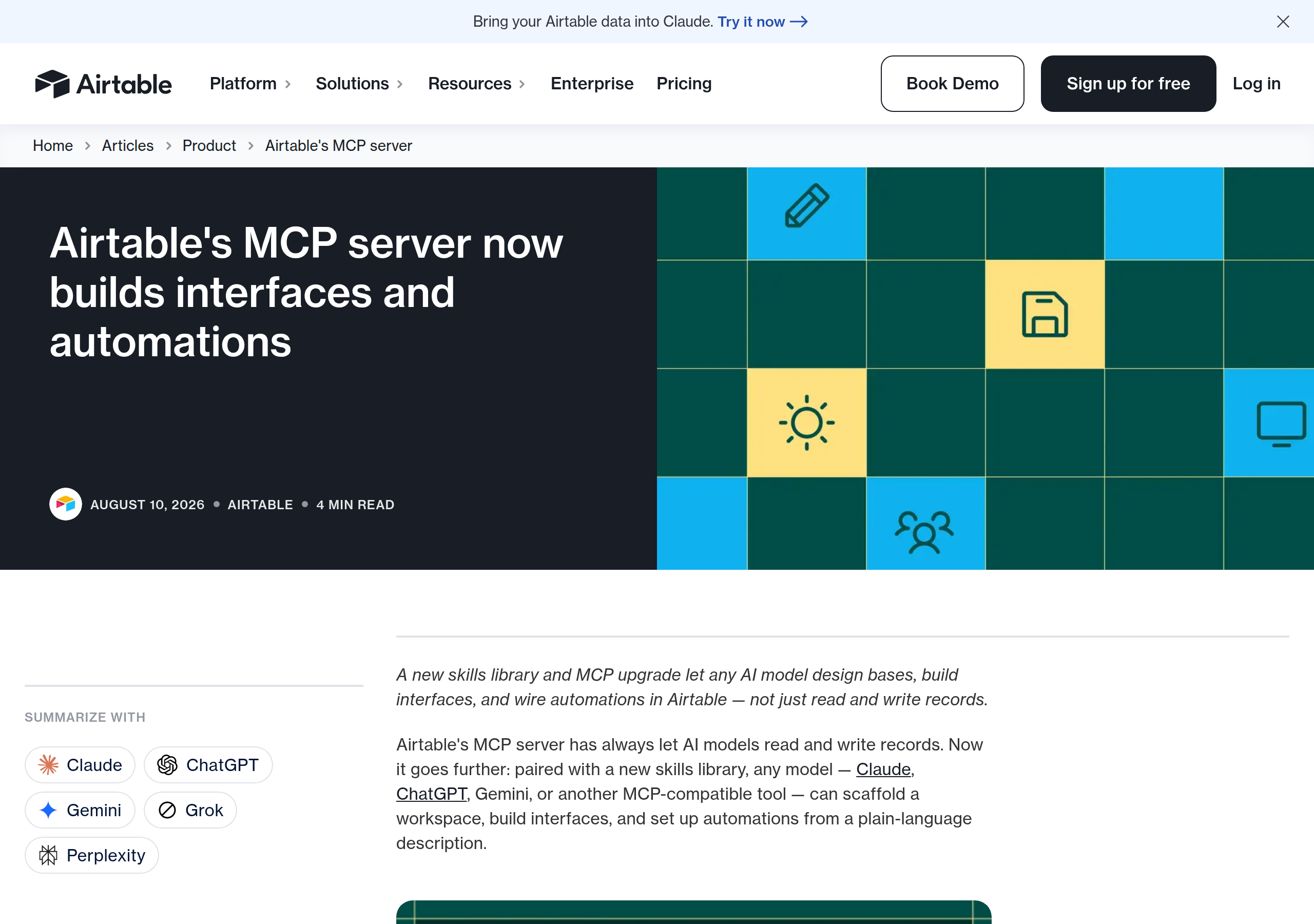1314x924 pixels.
Task: Click the Airtable's MCP server breadcrumb item
Action: click(x=338, y=145)
